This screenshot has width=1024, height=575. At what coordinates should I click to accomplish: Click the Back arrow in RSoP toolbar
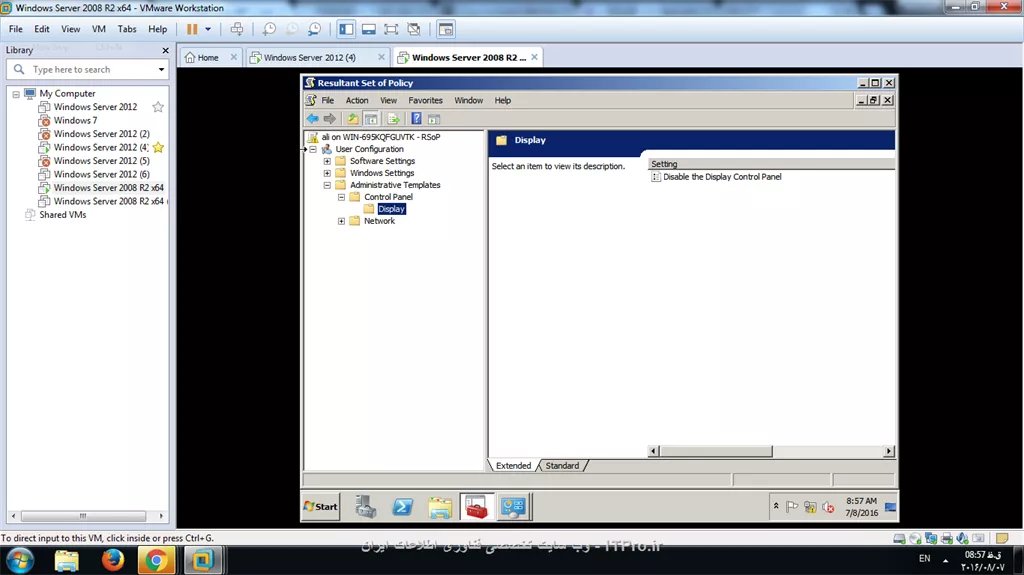click(x=313, y=118)
